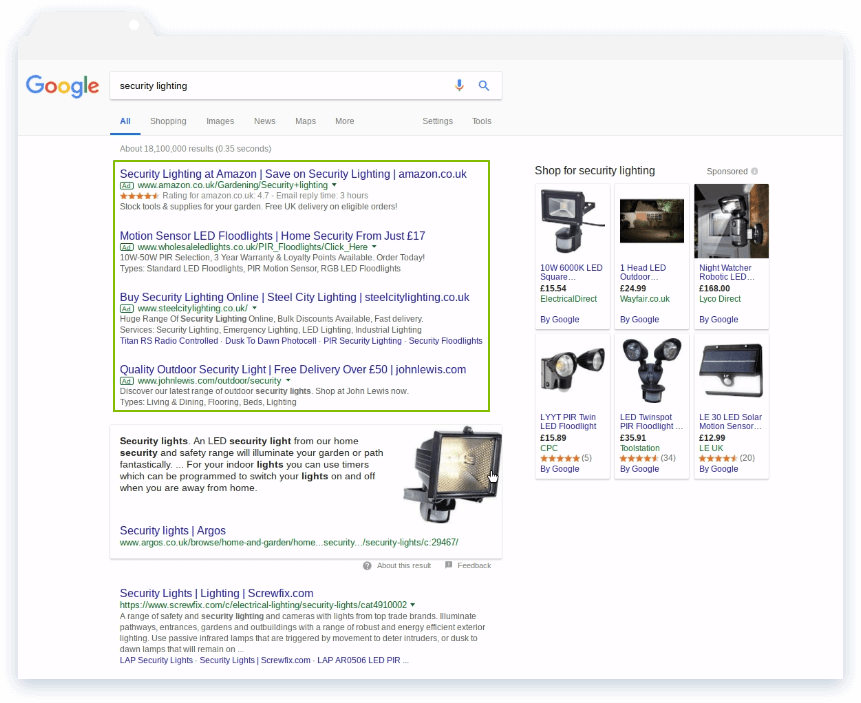Click the argos.co.uk green URL
The height and width of the screenshot is (703, 861).
[x=289, y=543]
